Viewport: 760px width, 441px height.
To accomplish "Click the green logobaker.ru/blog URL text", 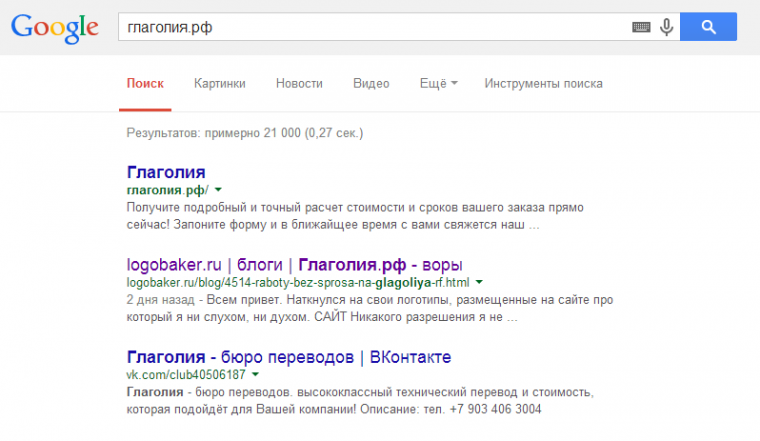I will coord(298,283).
